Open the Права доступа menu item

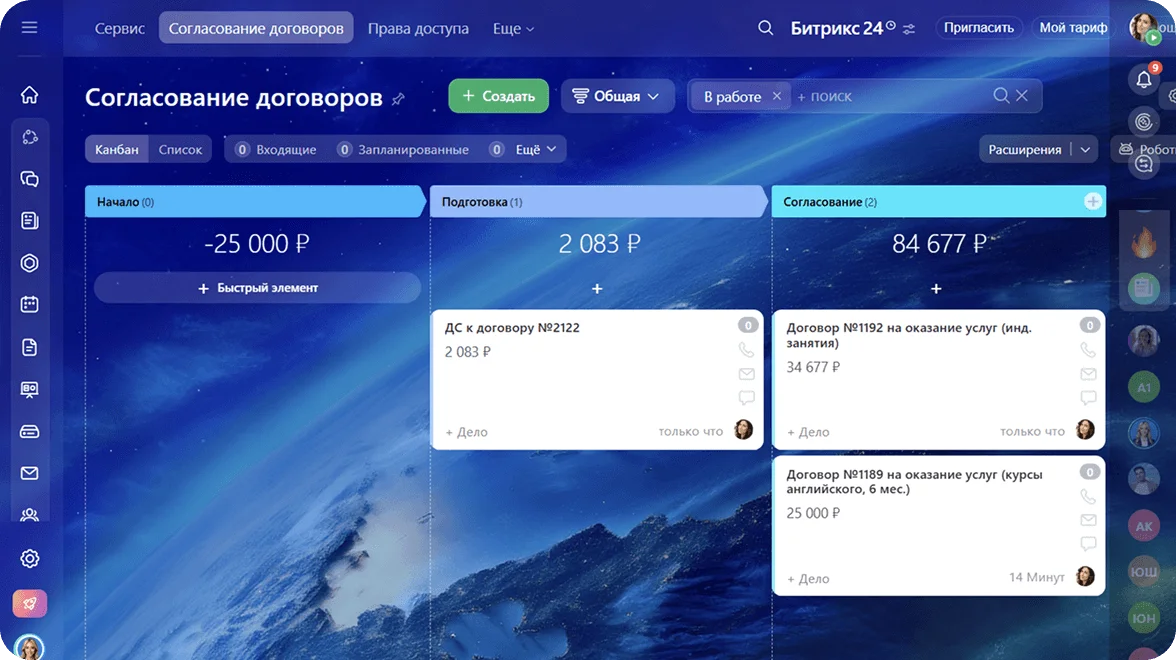417,28
